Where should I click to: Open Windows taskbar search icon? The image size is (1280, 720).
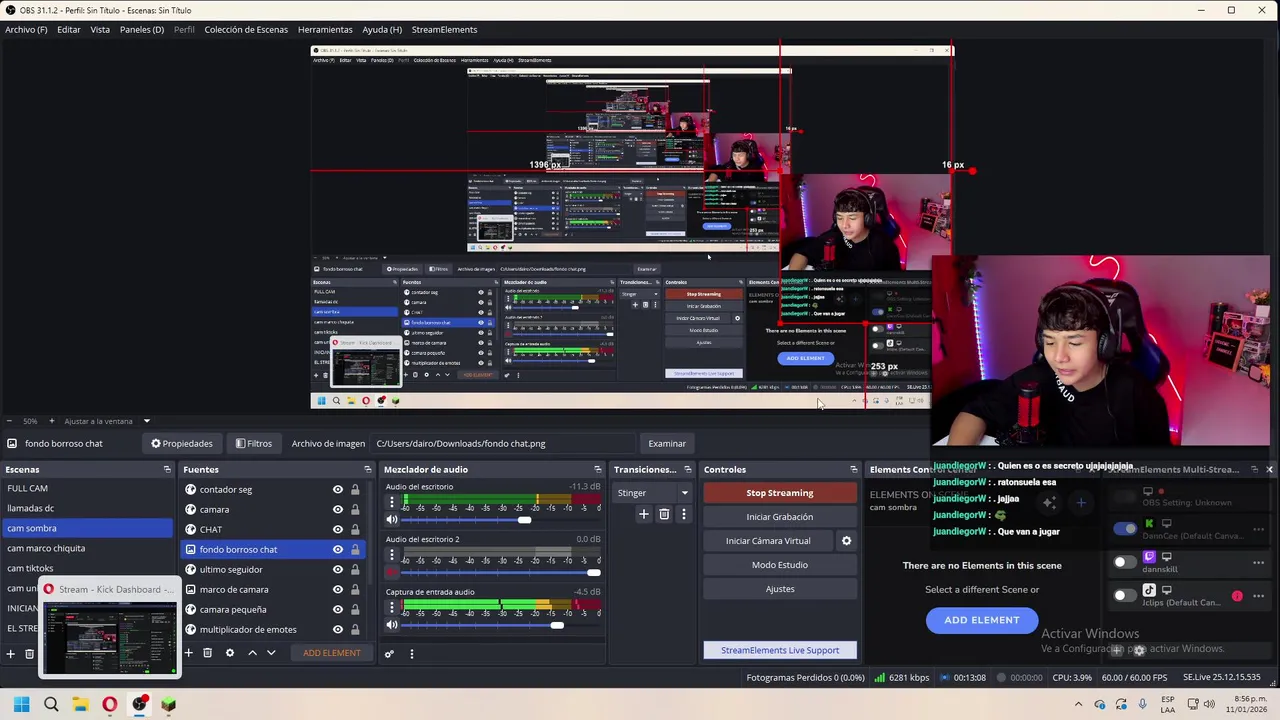51,704
